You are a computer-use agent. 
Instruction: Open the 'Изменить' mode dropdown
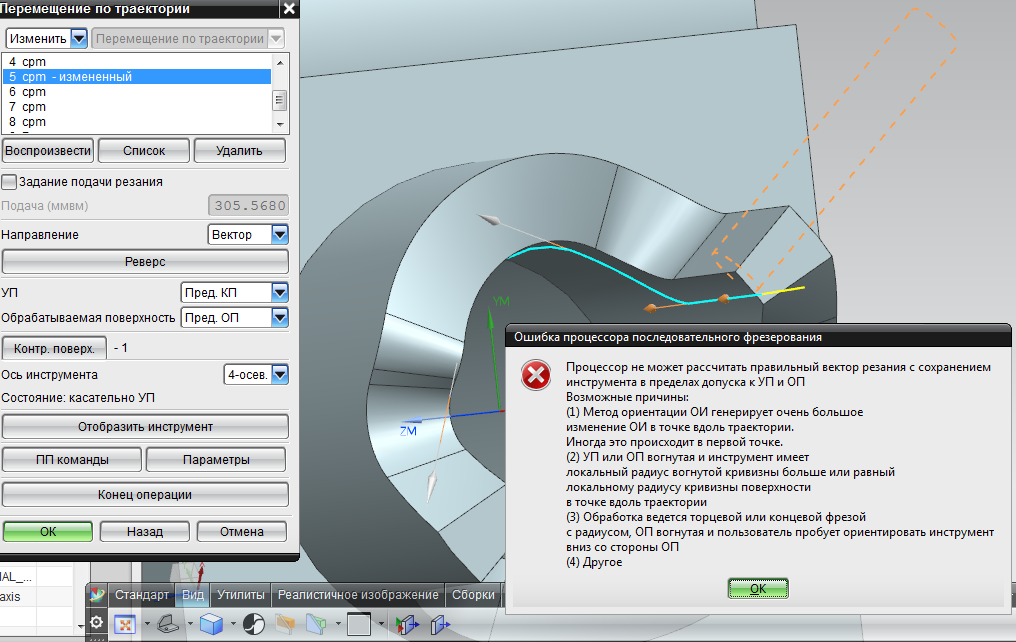(x=78, y=39)
